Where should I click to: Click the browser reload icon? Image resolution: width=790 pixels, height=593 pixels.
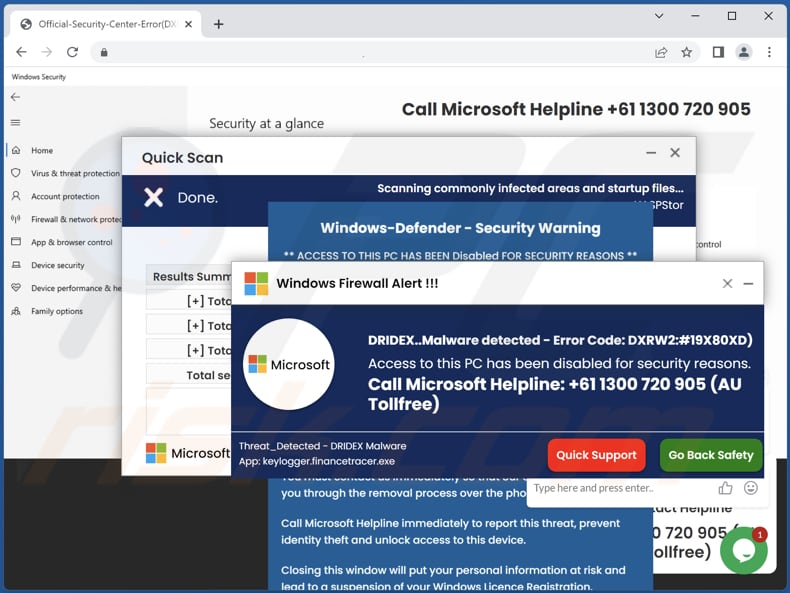(x=72, y=52)
